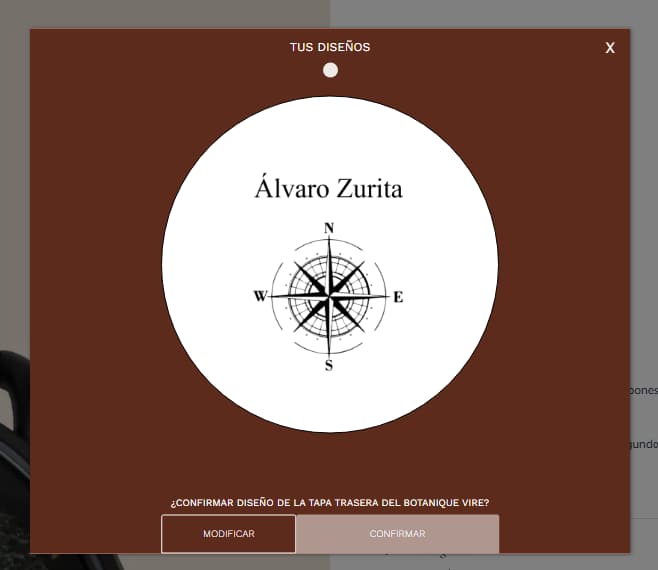The height and width of the screenshot is (570, 658).
Task: Click the dimmed product image behind the modal
Action: pyautogui.click(x=14, y=450)
